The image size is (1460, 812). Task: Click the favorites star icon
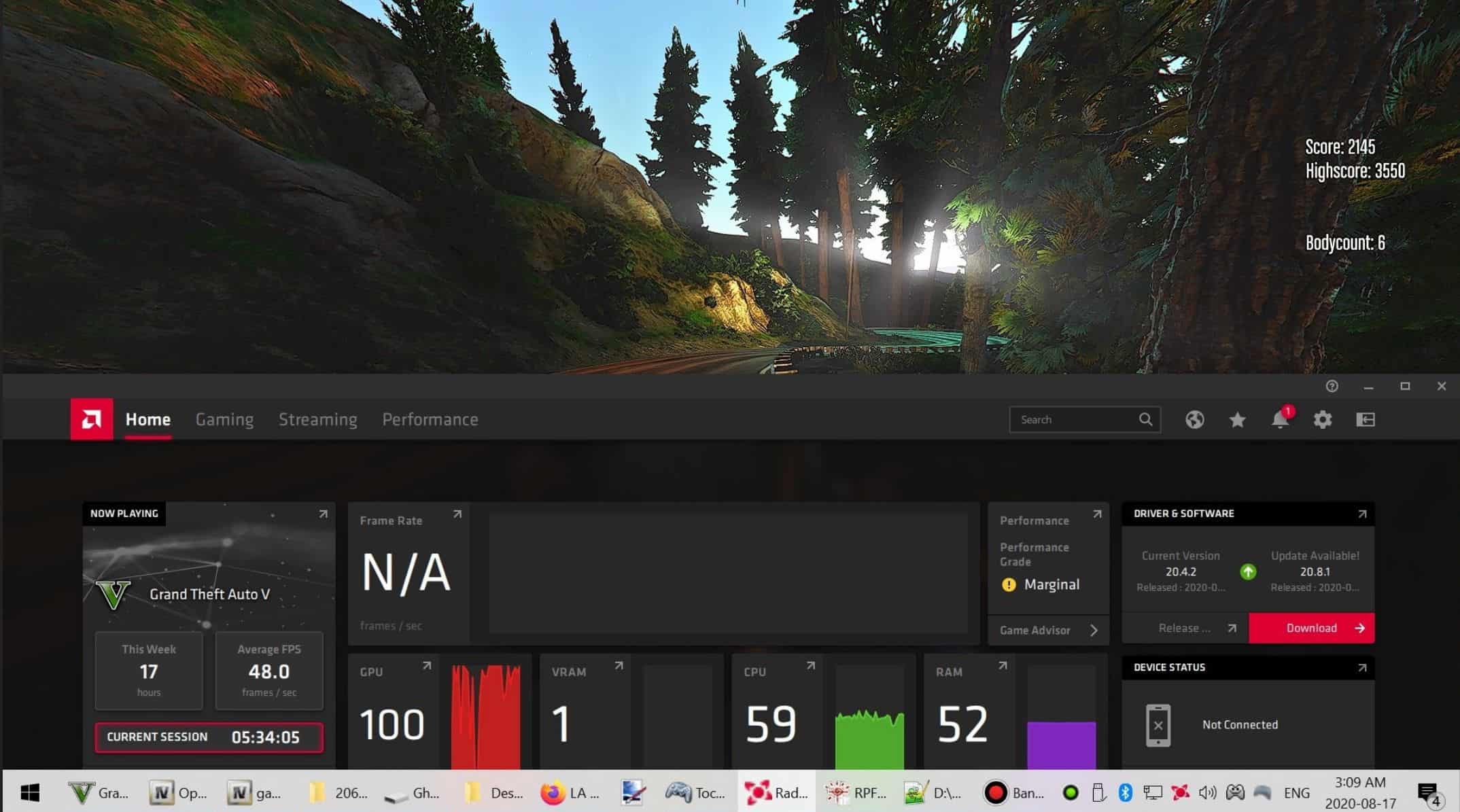click(1237, 420)
